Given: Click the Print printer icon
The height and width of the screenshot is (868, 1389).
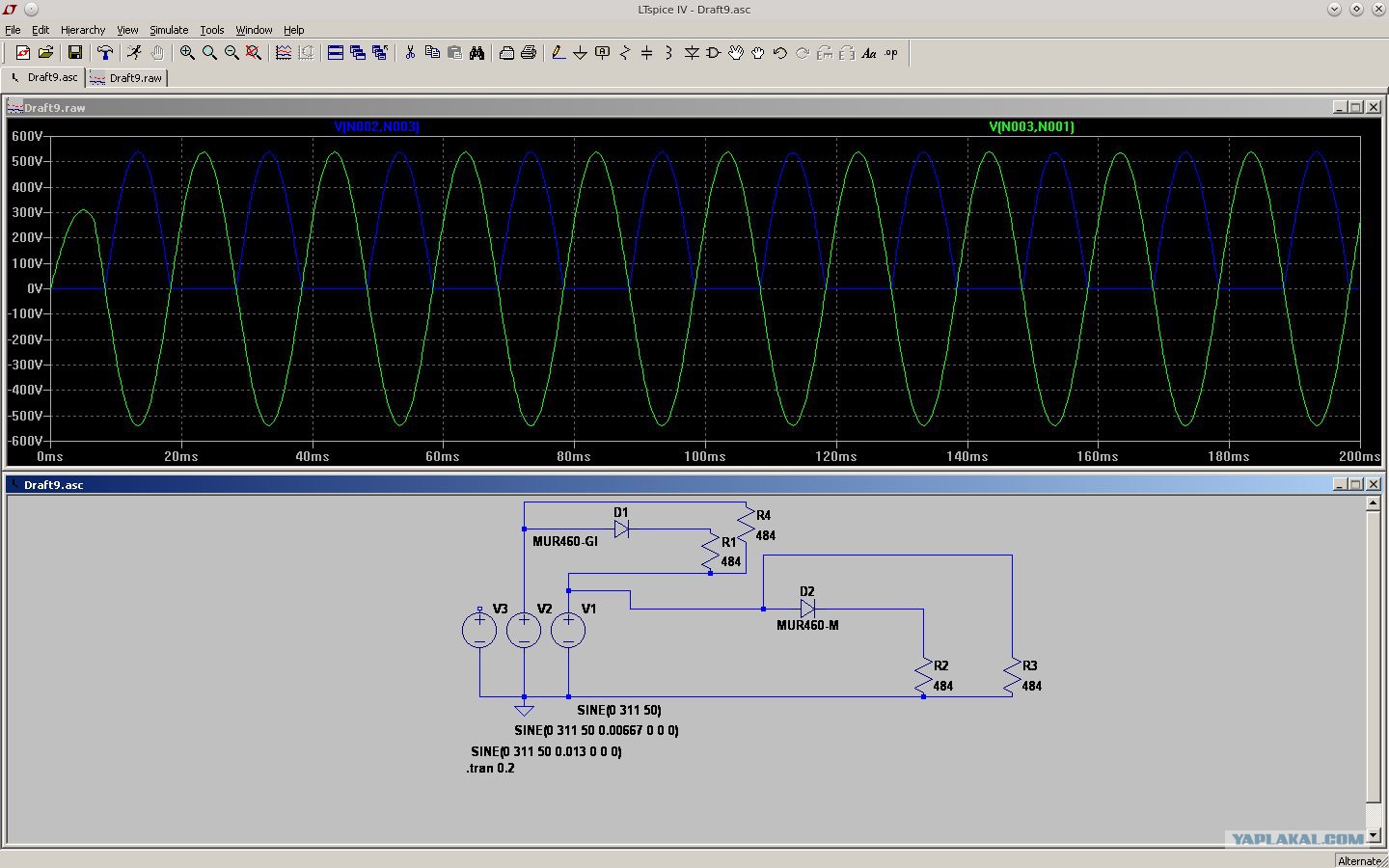Looking at the screenshot, I should 529,53.
